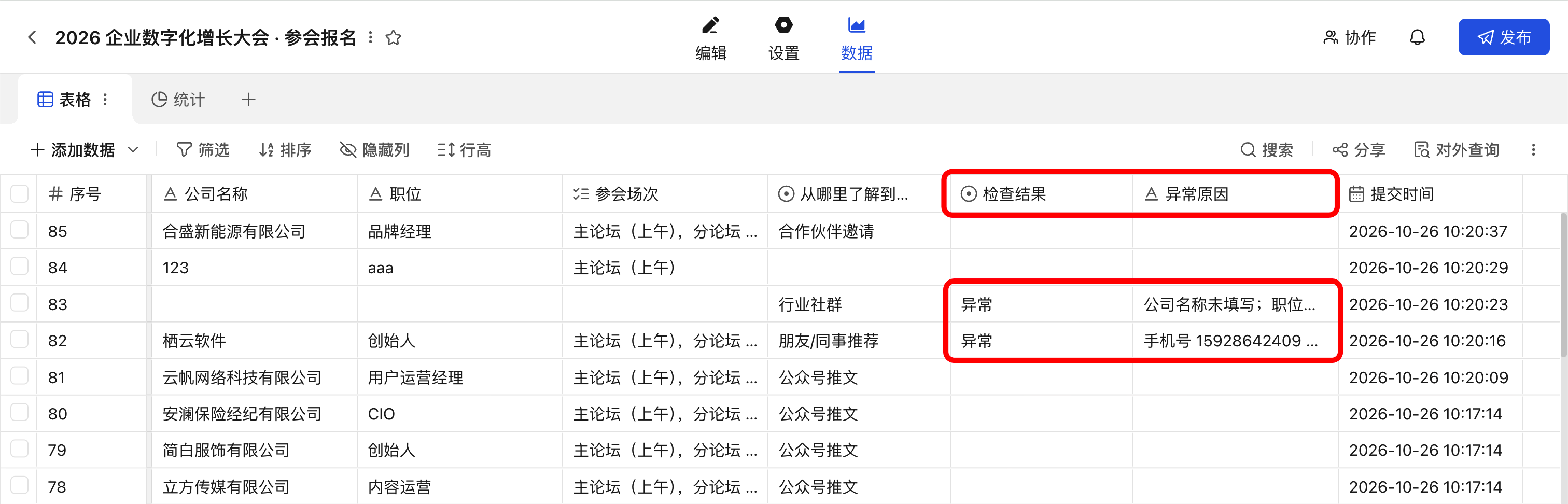Screen dimensions: 1568x504
Task: Click the 提交时间 column header
Action: (x=1431, y=194)
